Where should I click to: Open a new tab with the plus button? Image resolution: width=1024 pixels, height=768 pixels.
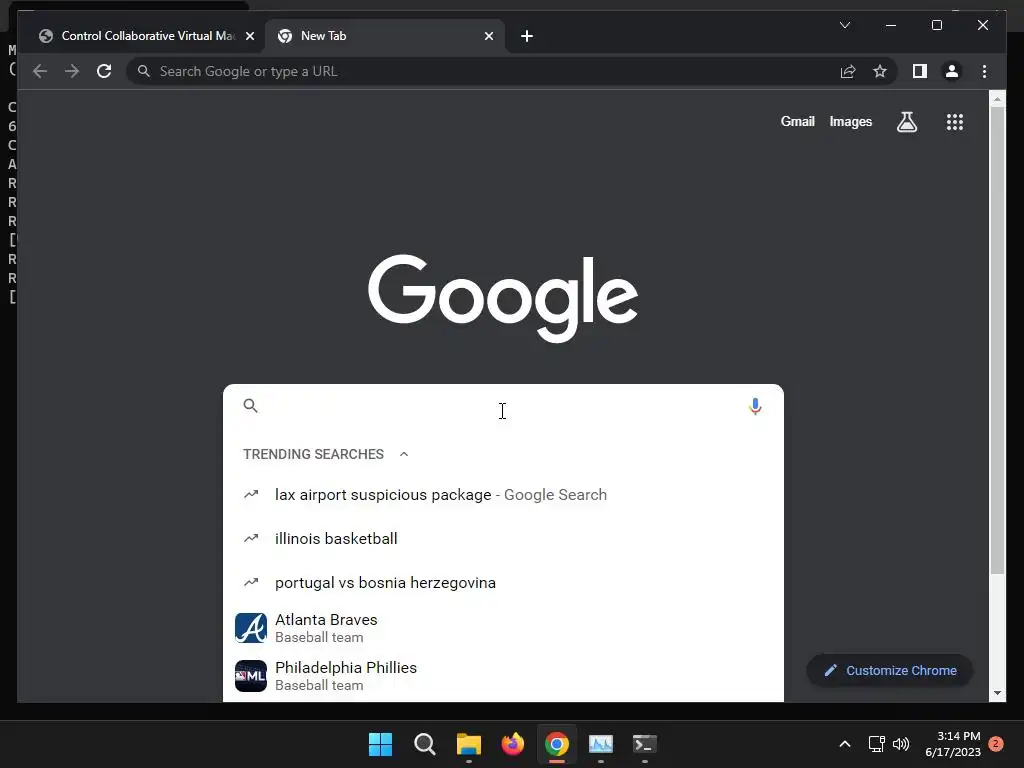pyautogui.click(x=527, y=36)
